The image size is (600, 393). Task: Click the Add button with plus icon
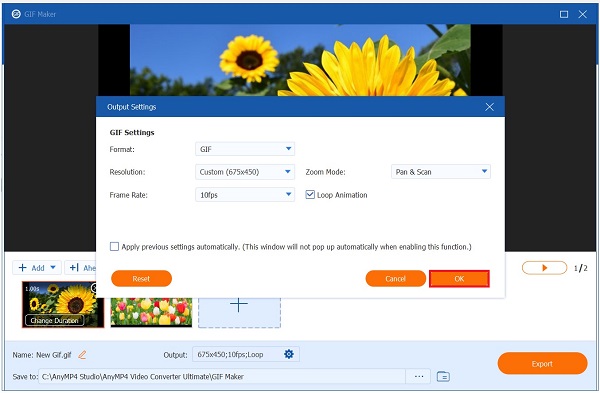(31, 268)
